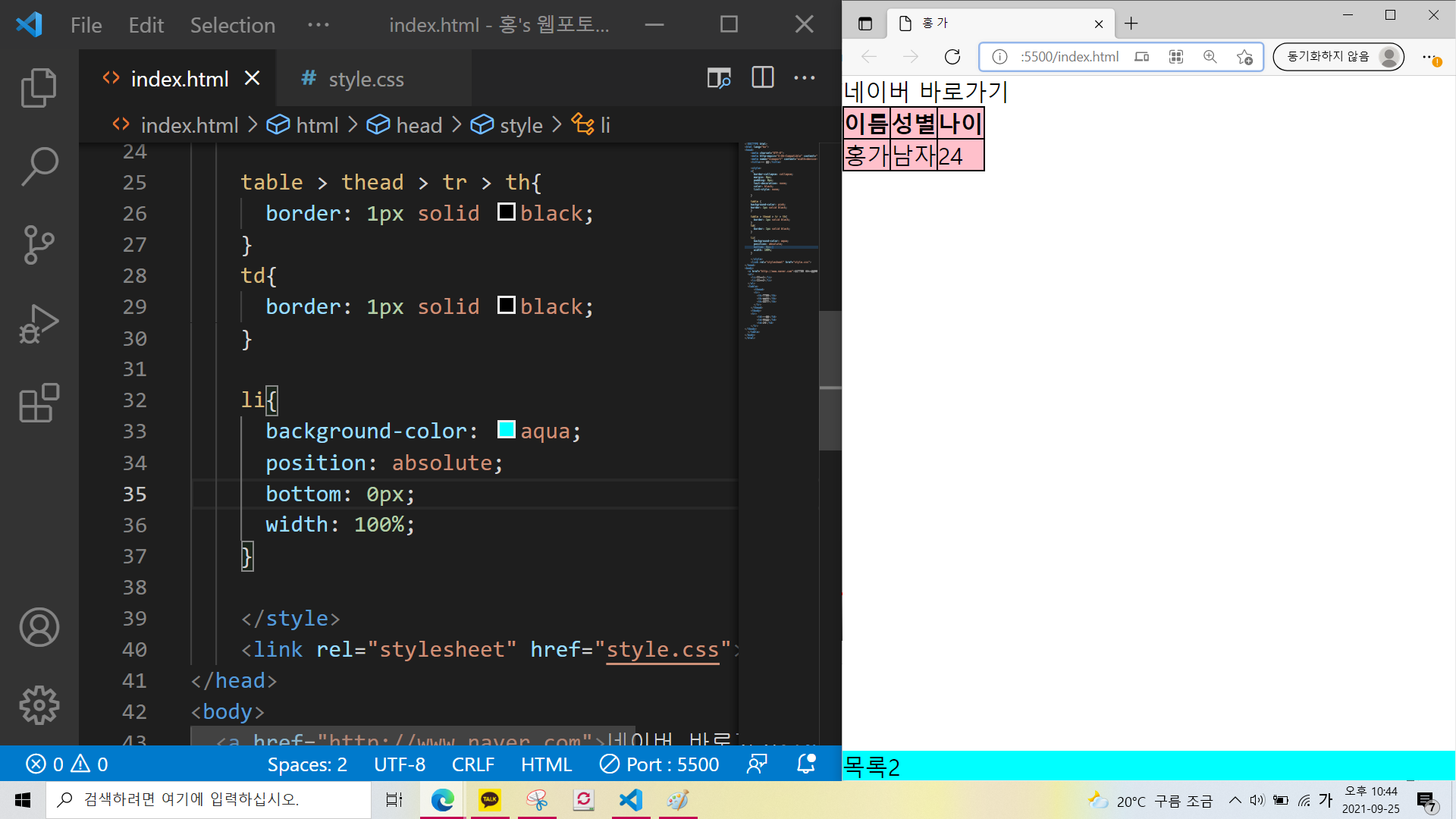Viewport: 1456px width, 819px height.
Task: Open the Accounts menu icon
Action: coord(39,627)
